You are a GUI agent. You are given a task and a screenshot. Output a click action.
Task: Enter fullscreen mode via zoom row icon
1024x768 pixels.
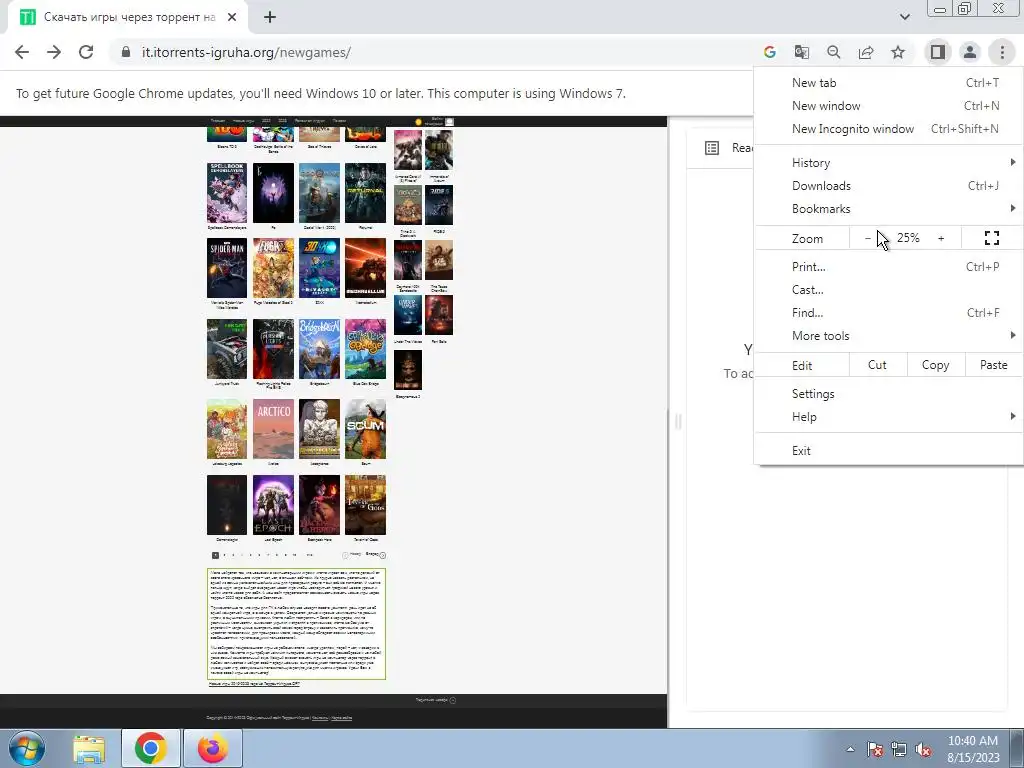click(x=991, y=238)
